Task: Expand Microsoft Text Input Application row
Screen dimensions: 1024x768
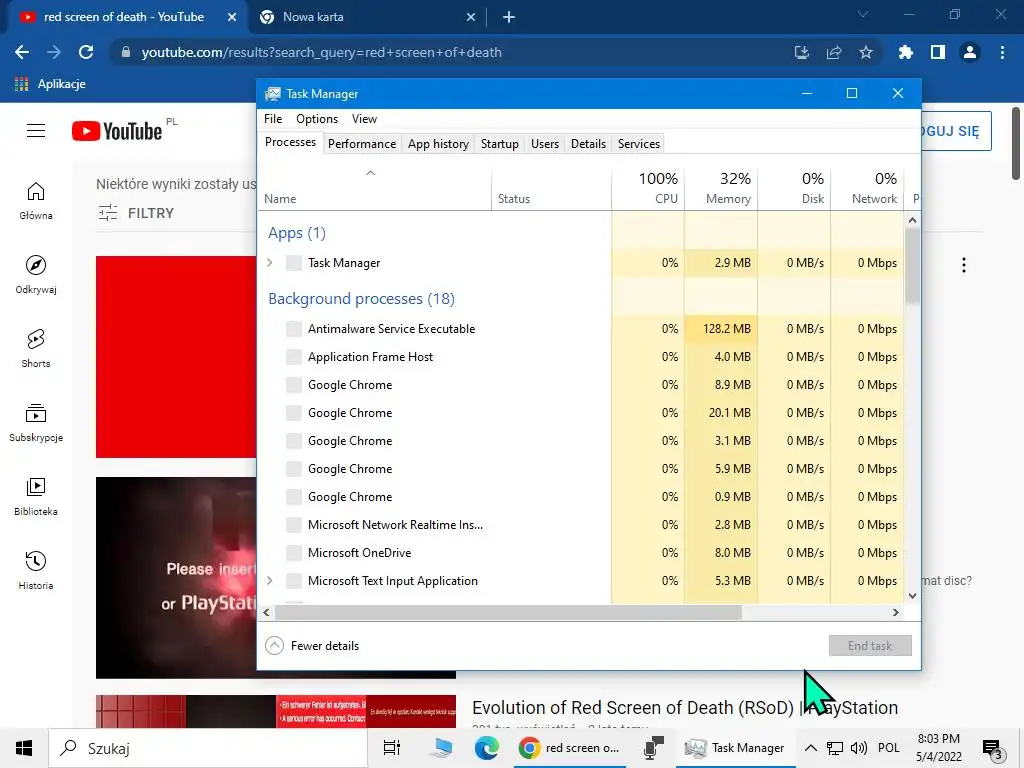Action: 270,580
